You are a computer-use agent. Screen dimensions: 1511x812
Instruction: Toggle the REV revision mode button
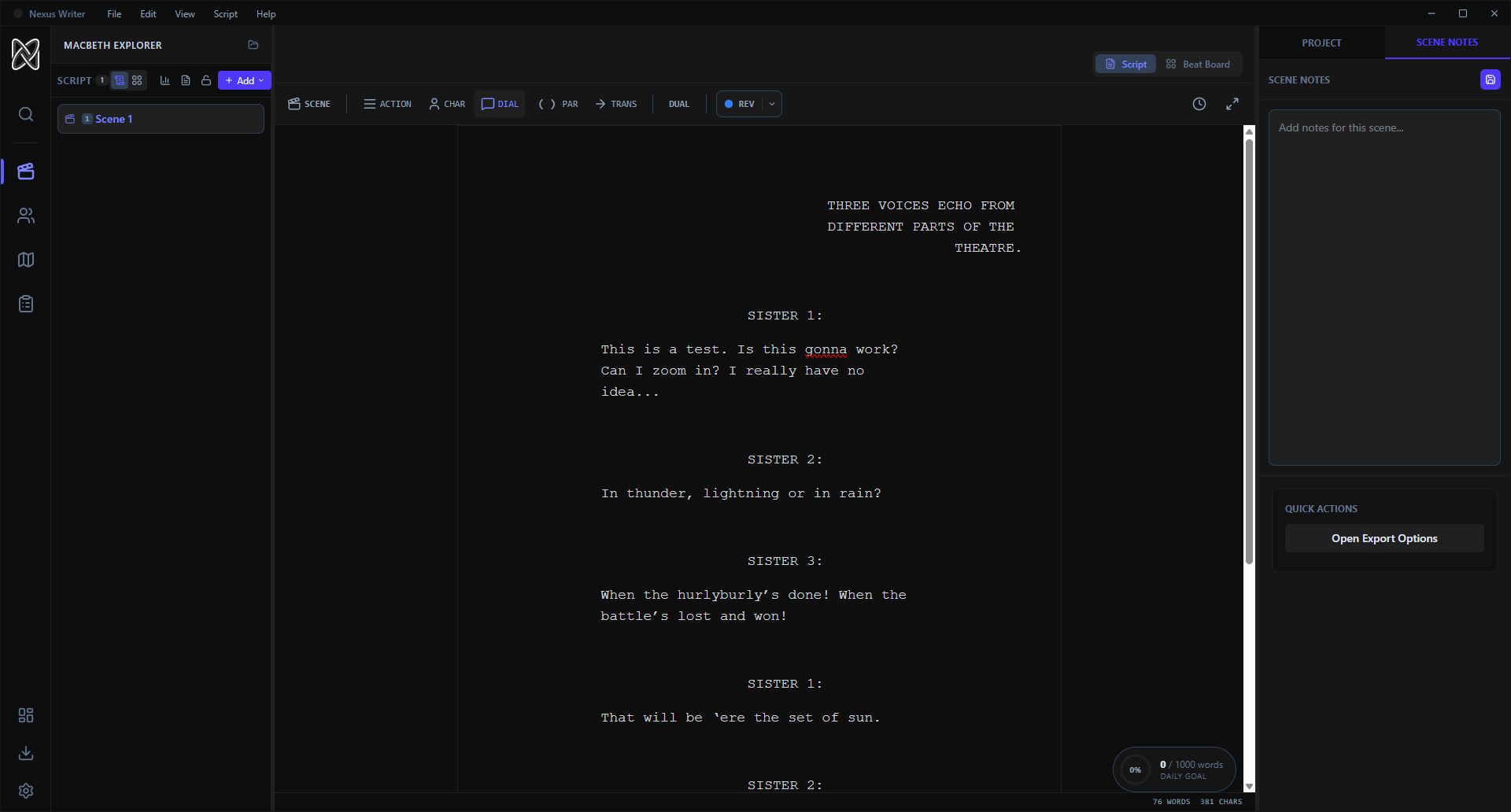point(740,104)
